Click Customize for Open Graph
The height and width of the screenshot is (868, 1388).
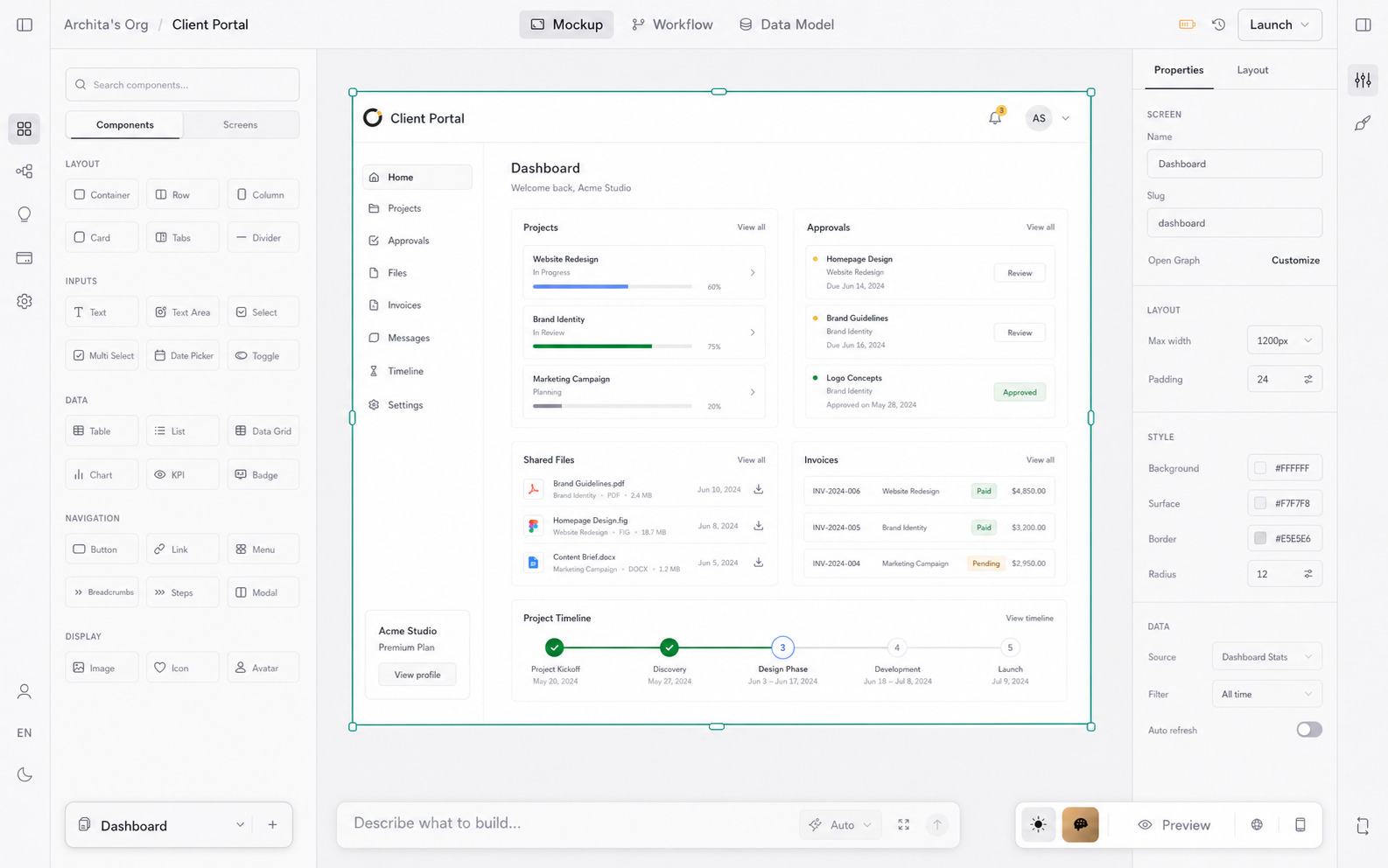point(1295,261)
